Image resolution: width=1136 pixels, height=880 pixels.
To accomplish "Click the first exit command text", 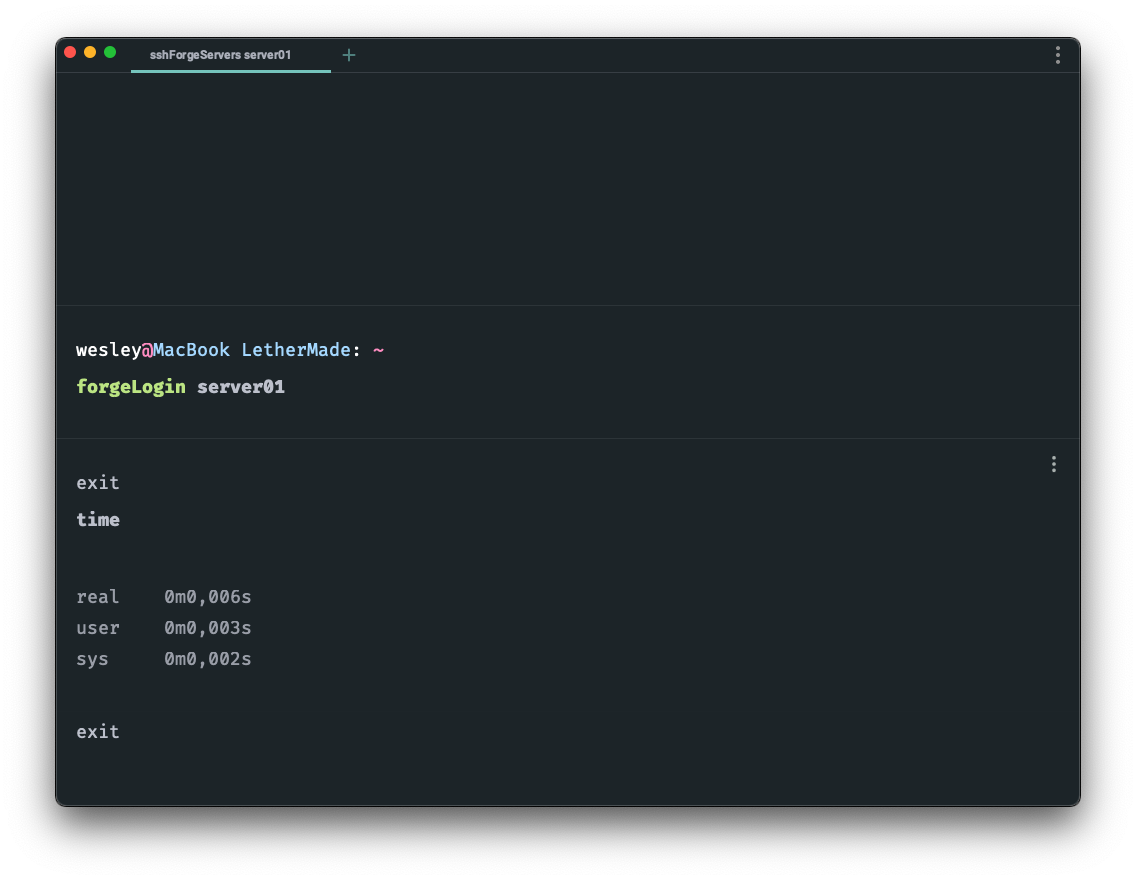I will 97,482.
